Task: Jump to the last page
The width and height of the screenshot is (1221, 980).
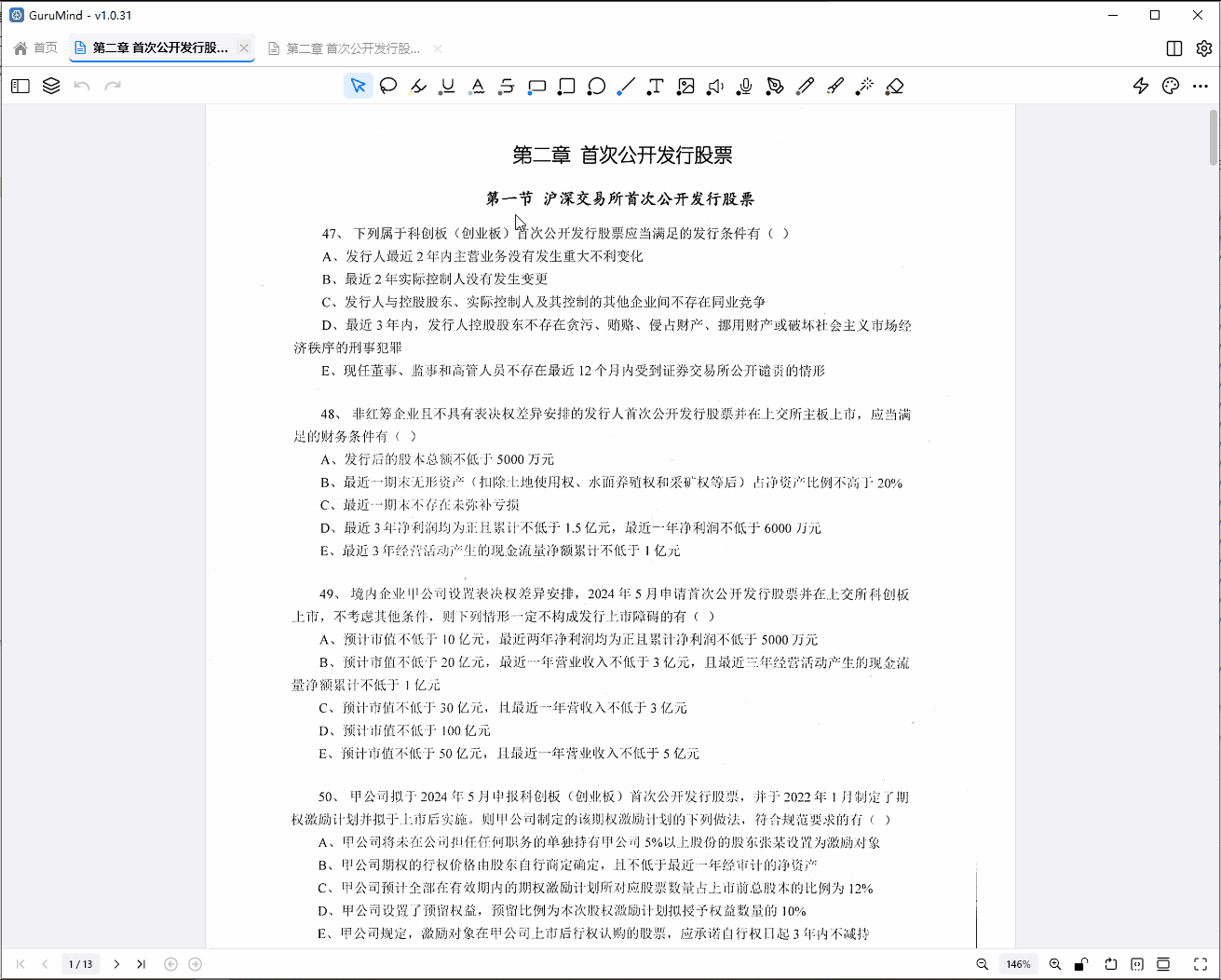Action: pyautogui.click(x=141, y=964)
